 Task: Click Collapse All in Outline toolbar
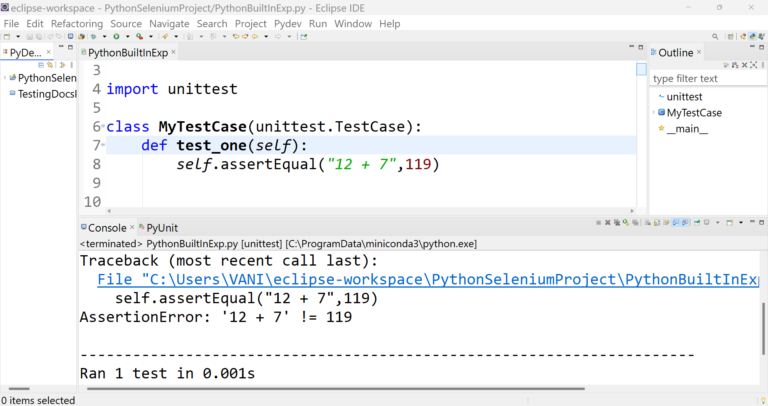744,65
